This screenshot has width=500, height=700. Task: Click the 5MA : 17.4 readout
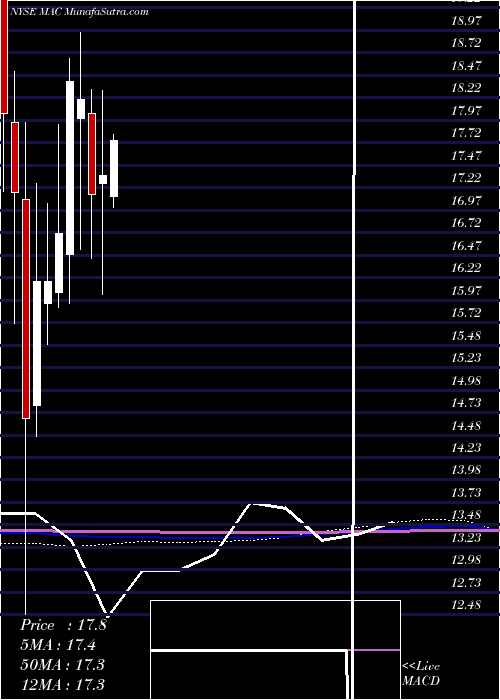[58, 645]
